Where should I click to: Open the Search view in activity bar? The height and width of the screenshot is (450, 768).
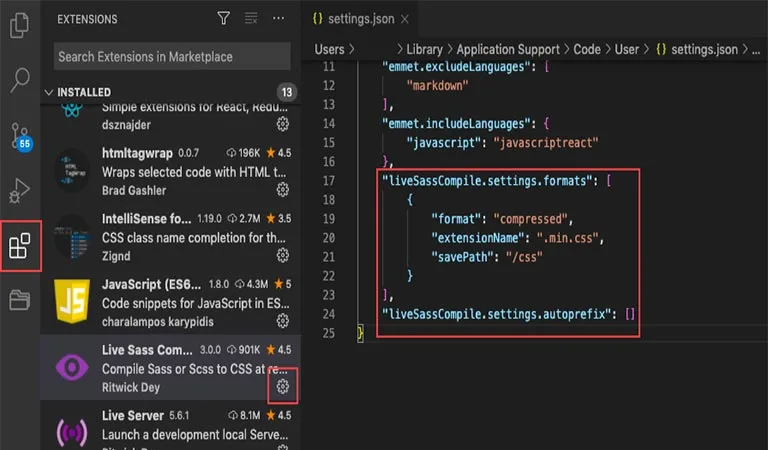pos(20,80)
